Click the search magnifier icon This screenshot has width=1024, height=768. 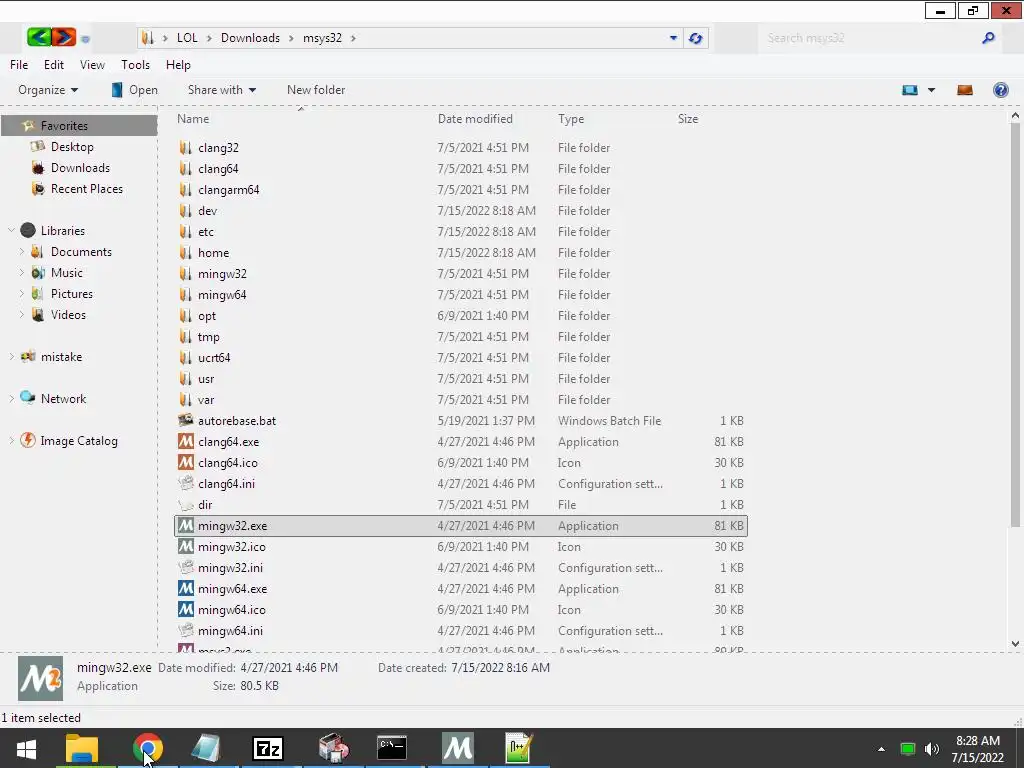coord(988,38)
